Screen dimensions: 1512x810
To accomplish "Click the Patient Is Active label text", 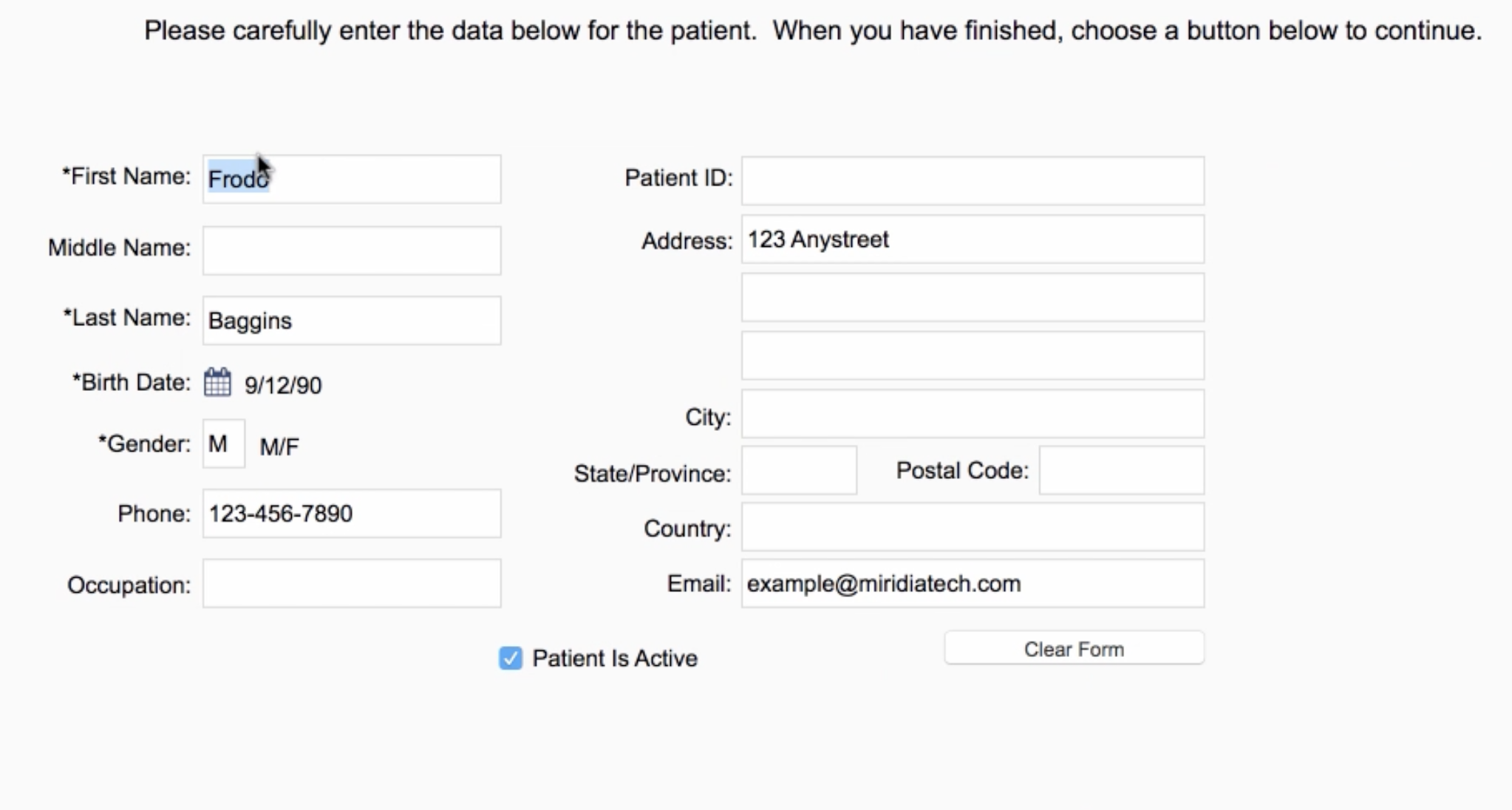I will click(x=615, y=658).
